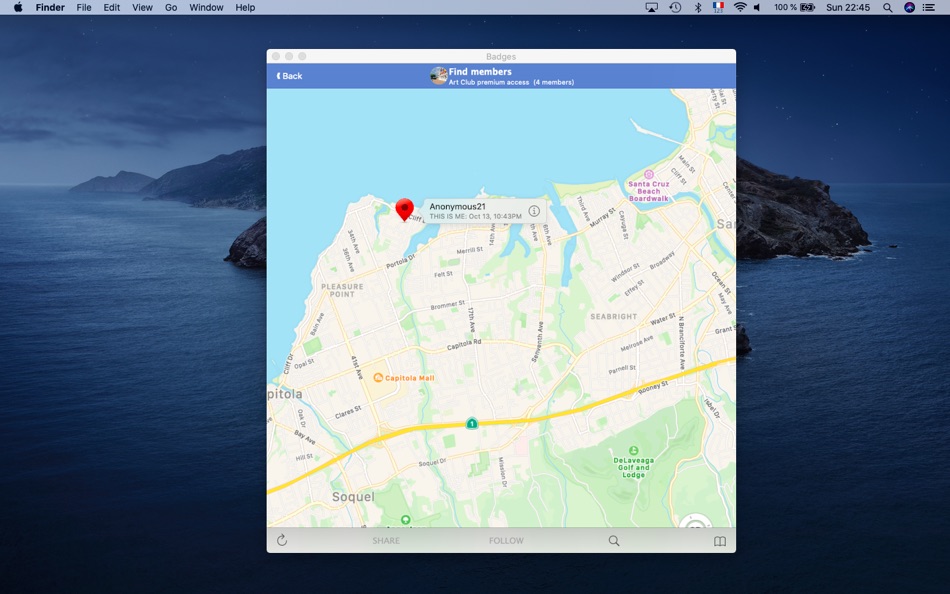950x594 pixels.
Task: Click the Santa Cruz Beach Boardwalk marker
Action: (x=649, y=175)
